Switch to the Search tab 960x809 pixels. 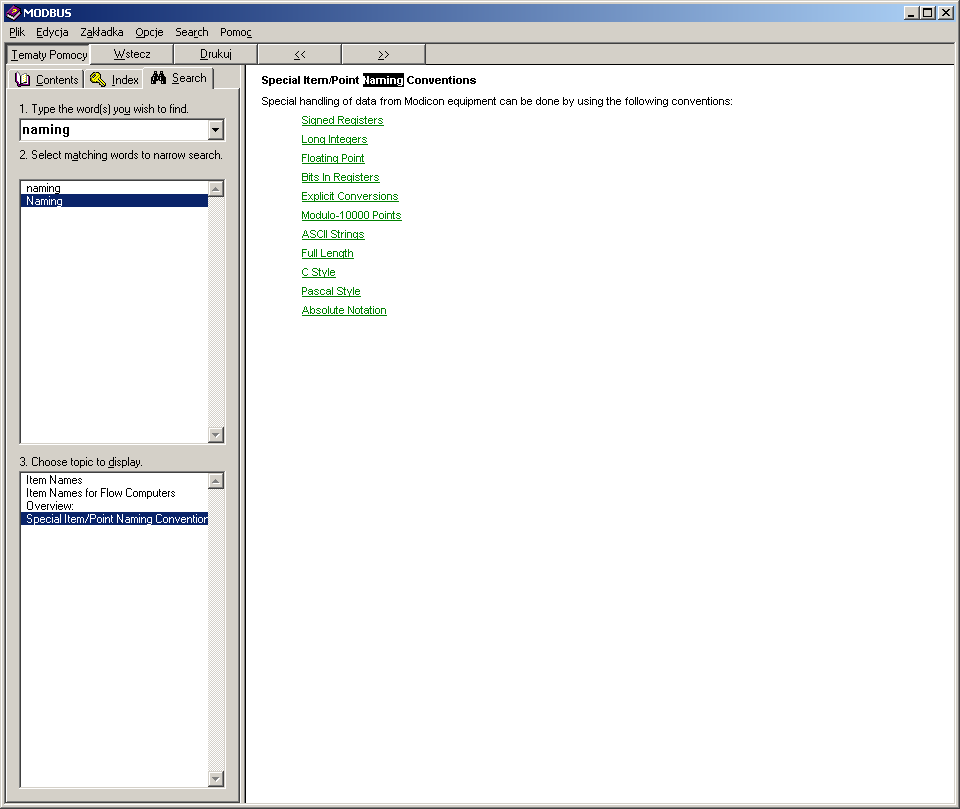pos(179,78)
